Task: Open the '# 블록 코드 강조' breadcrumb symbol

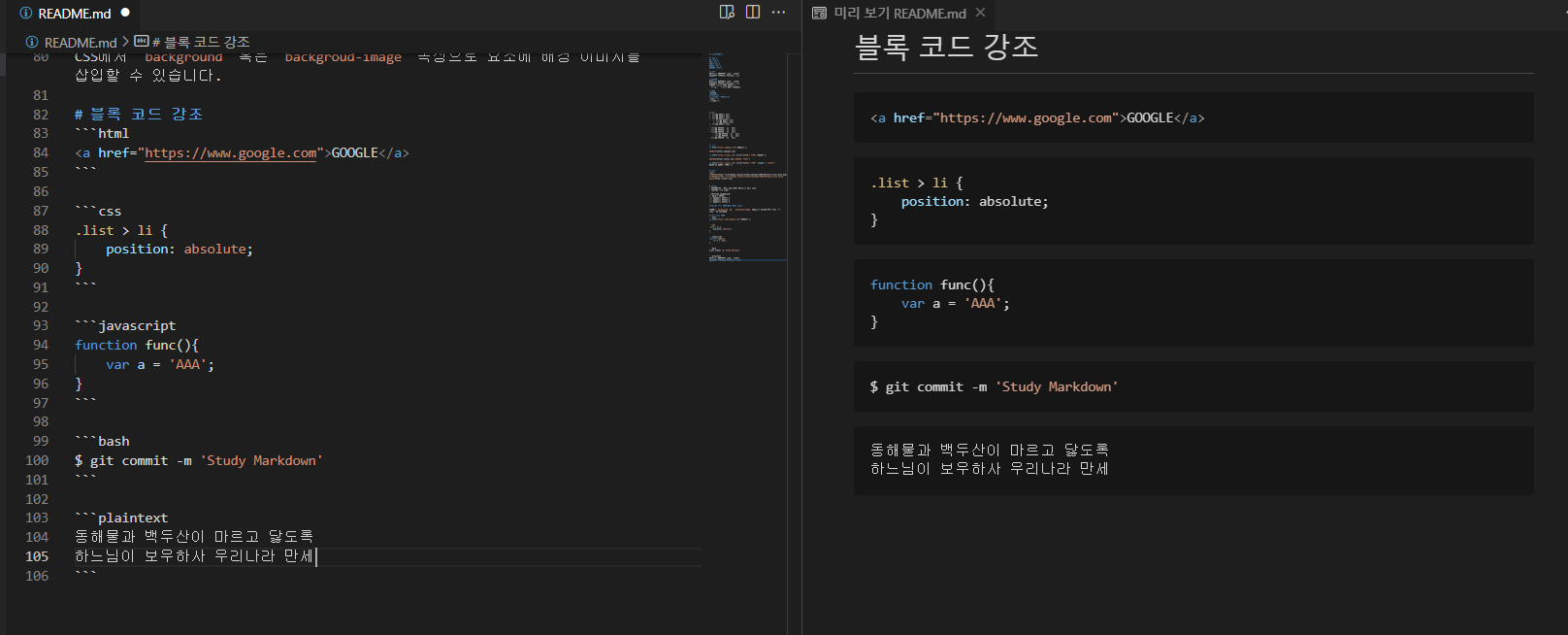Action: [201, 42]
